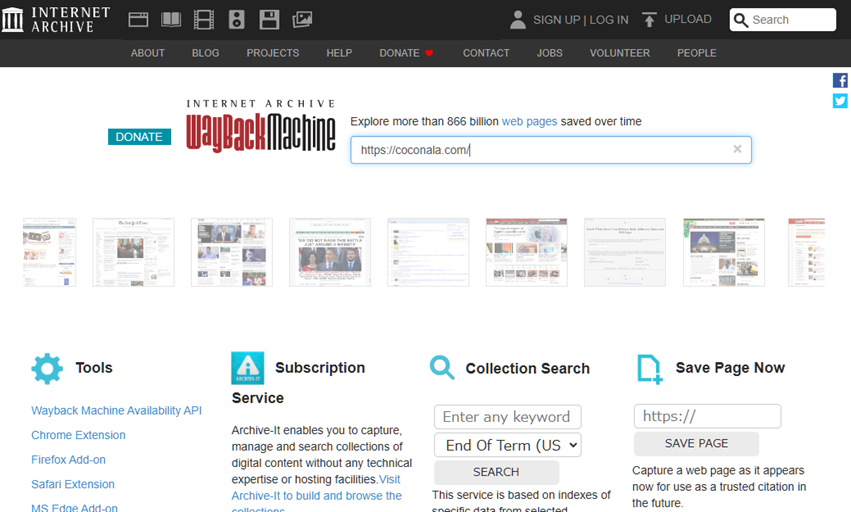Image resolution: width=851 pixels, height=512 pixels.
Task: Click the Tools gear icon
Action: point(47,369)
